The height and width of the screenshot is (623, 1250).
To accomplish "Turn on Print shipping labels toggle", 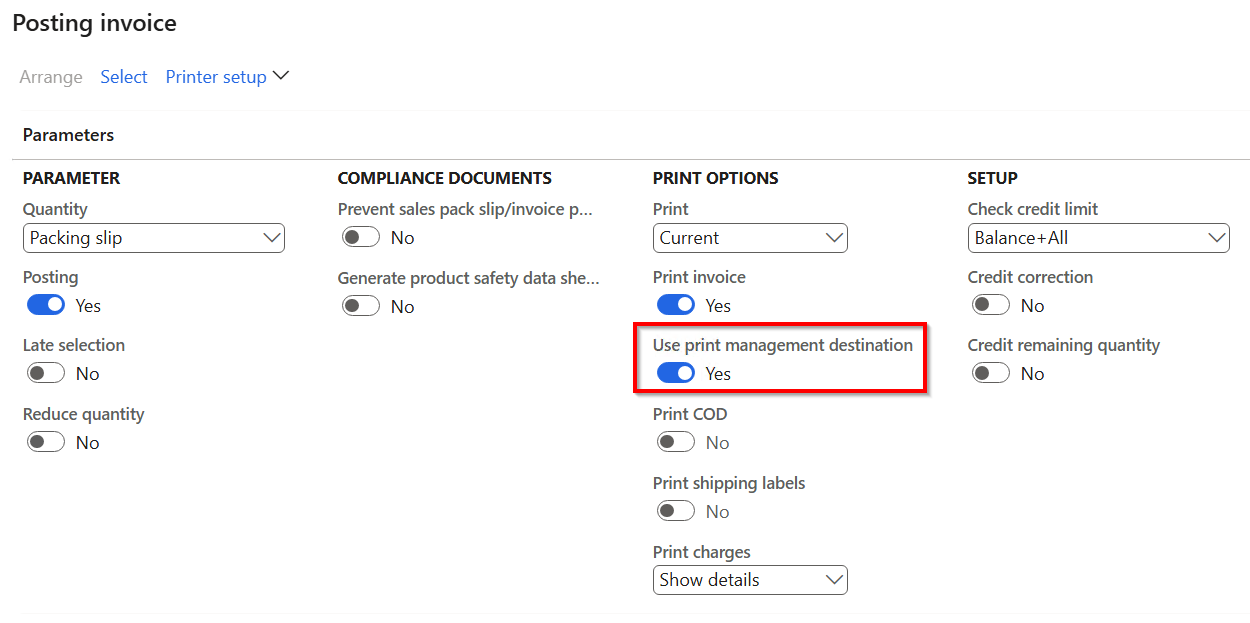I will click(x=676, y=511).
